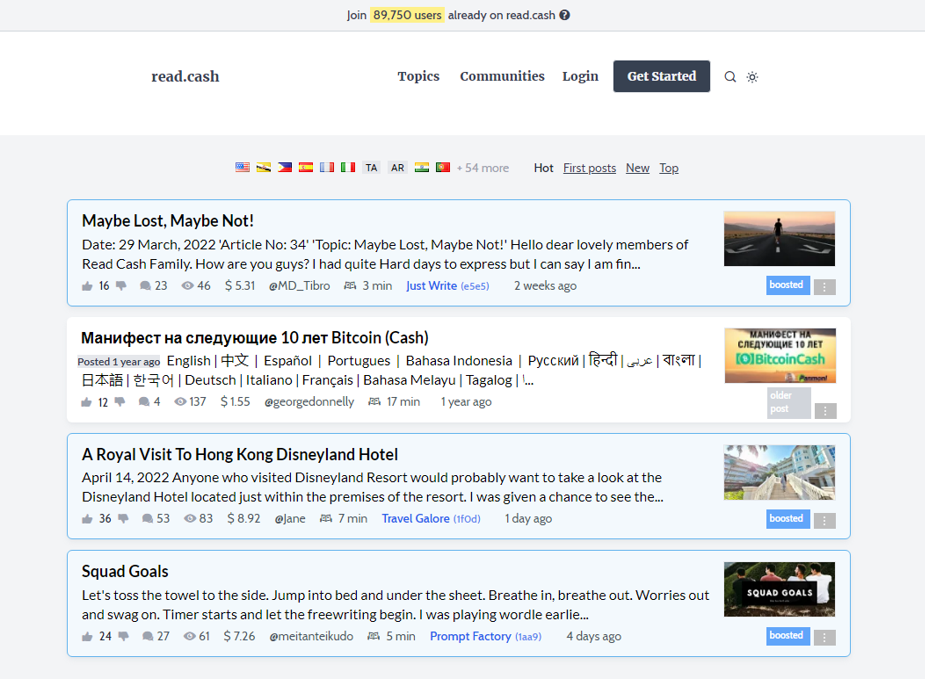The image size is (925, 681).
Task: Select the AR language filter
Action: 398,168
